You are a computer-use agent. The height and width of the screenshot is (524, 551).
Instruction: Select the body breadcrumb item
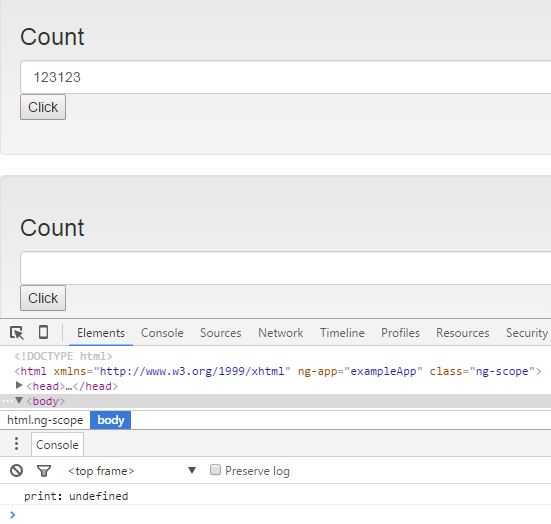click(110, 420)
